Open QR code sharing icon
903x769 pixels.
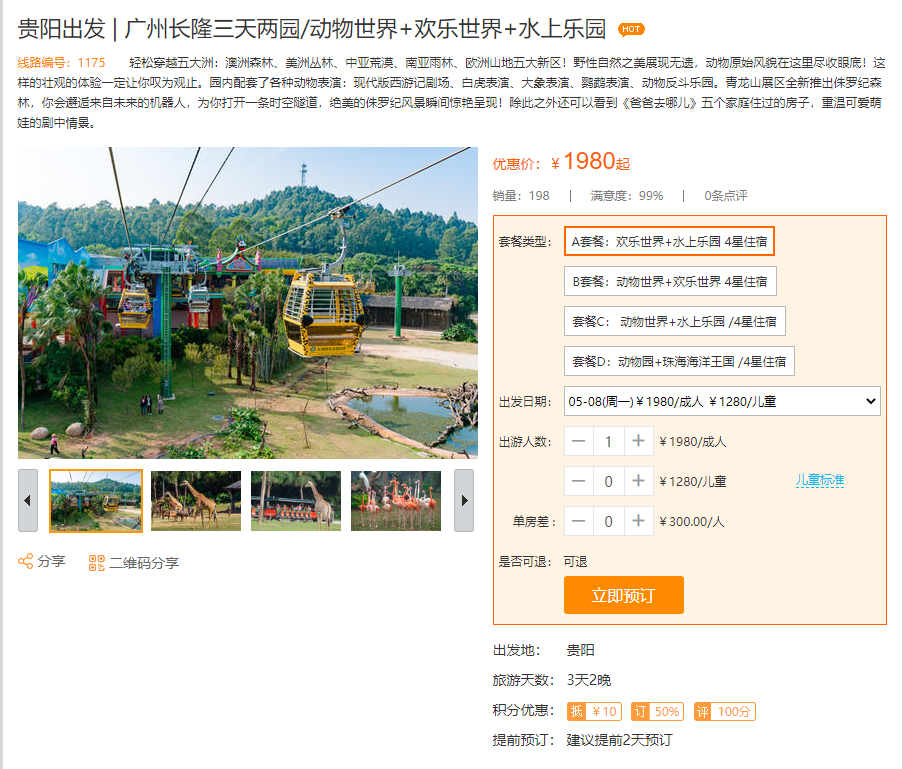pyautogui.click(x=96, y=563)
